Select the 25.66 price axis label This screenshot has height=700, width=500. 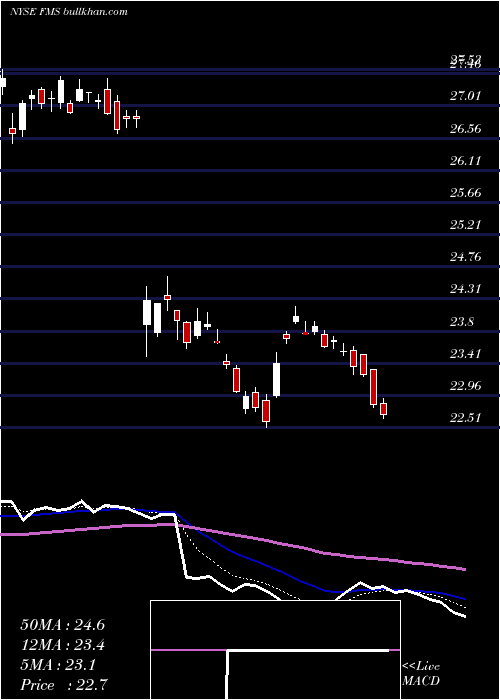pos(466,193)
